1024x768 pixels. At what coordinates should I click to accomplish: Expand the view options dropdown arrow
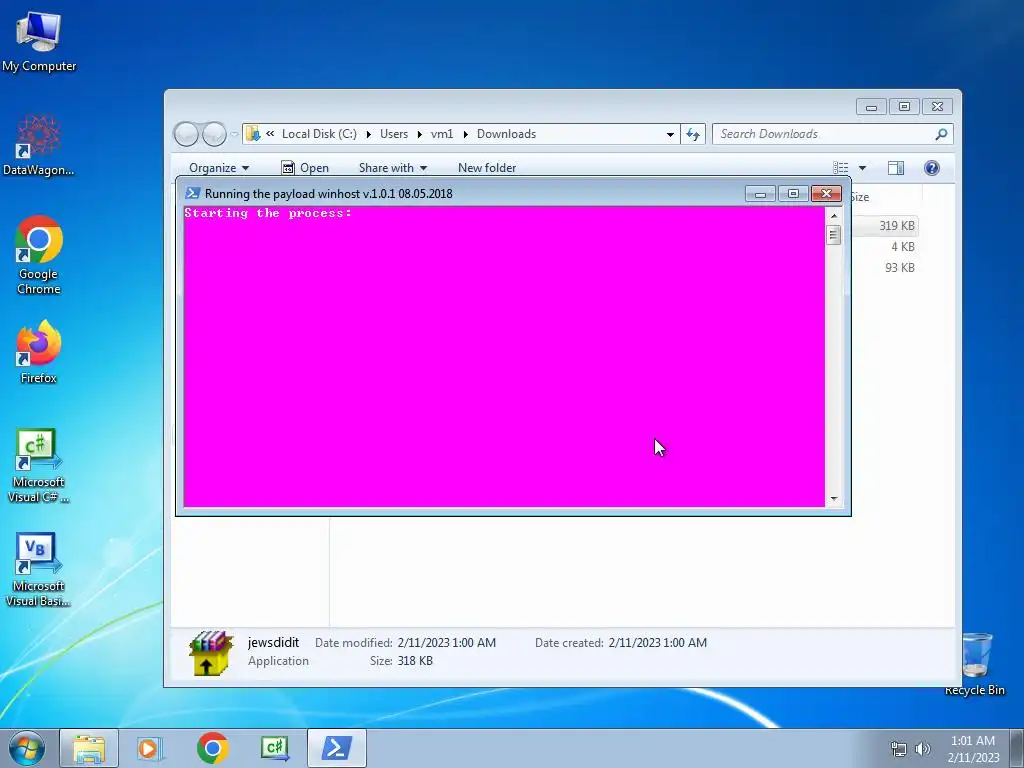click(862, 168)
